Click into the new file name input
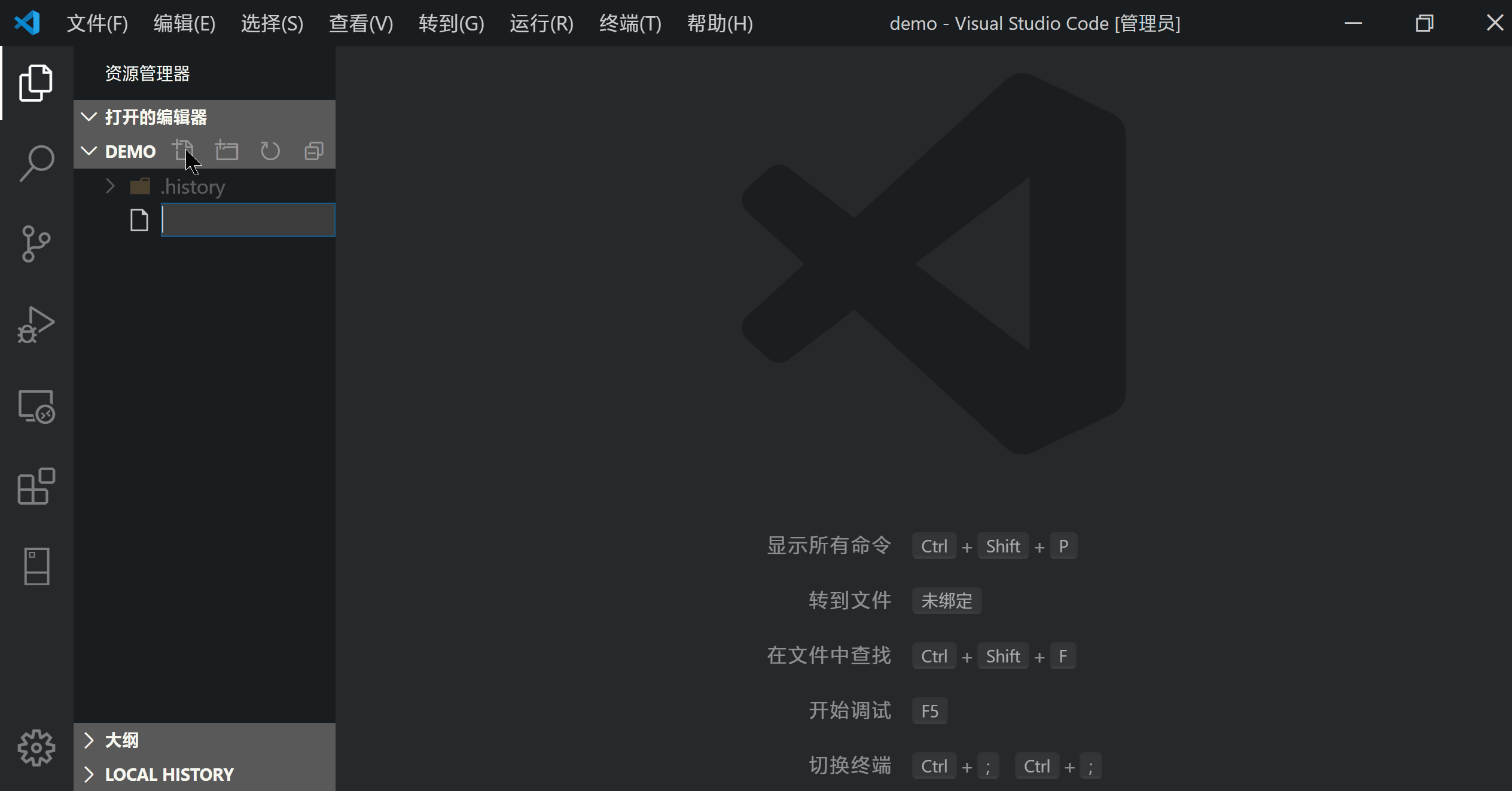 tap(248, 220)
